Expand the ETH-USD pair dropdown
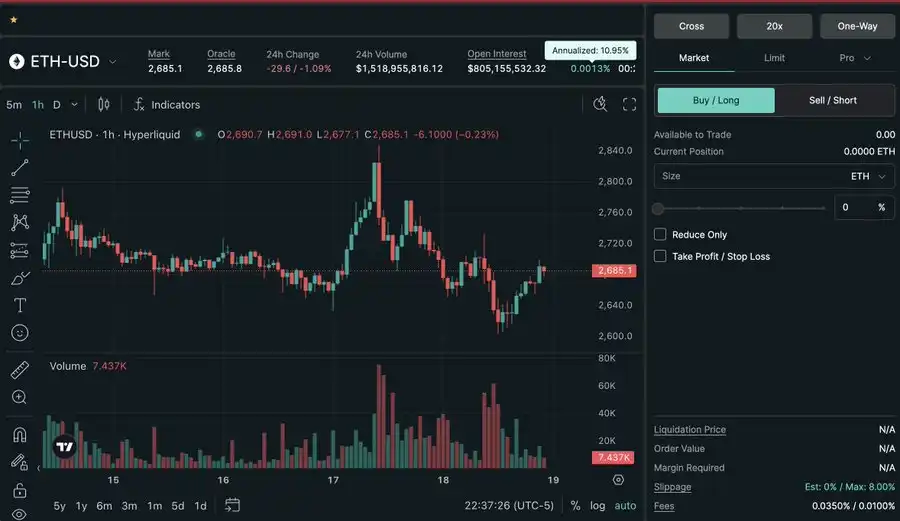 [112, 62]
